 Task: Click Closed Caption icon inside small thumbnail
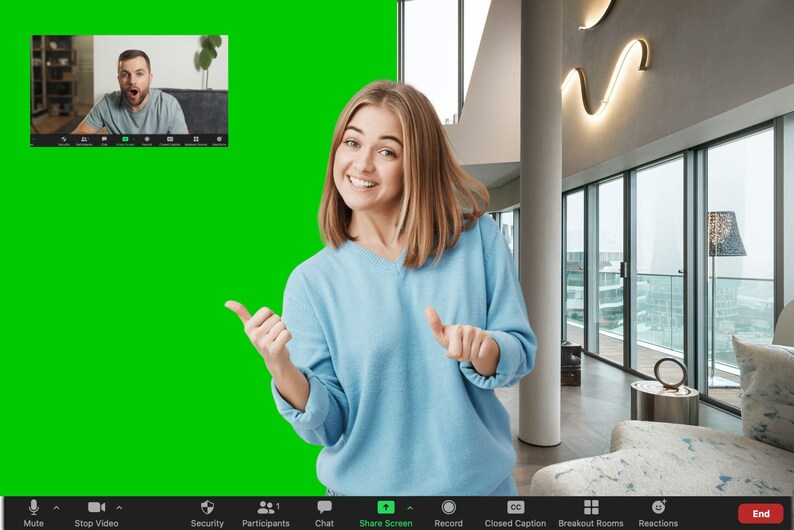coord(170,139)
